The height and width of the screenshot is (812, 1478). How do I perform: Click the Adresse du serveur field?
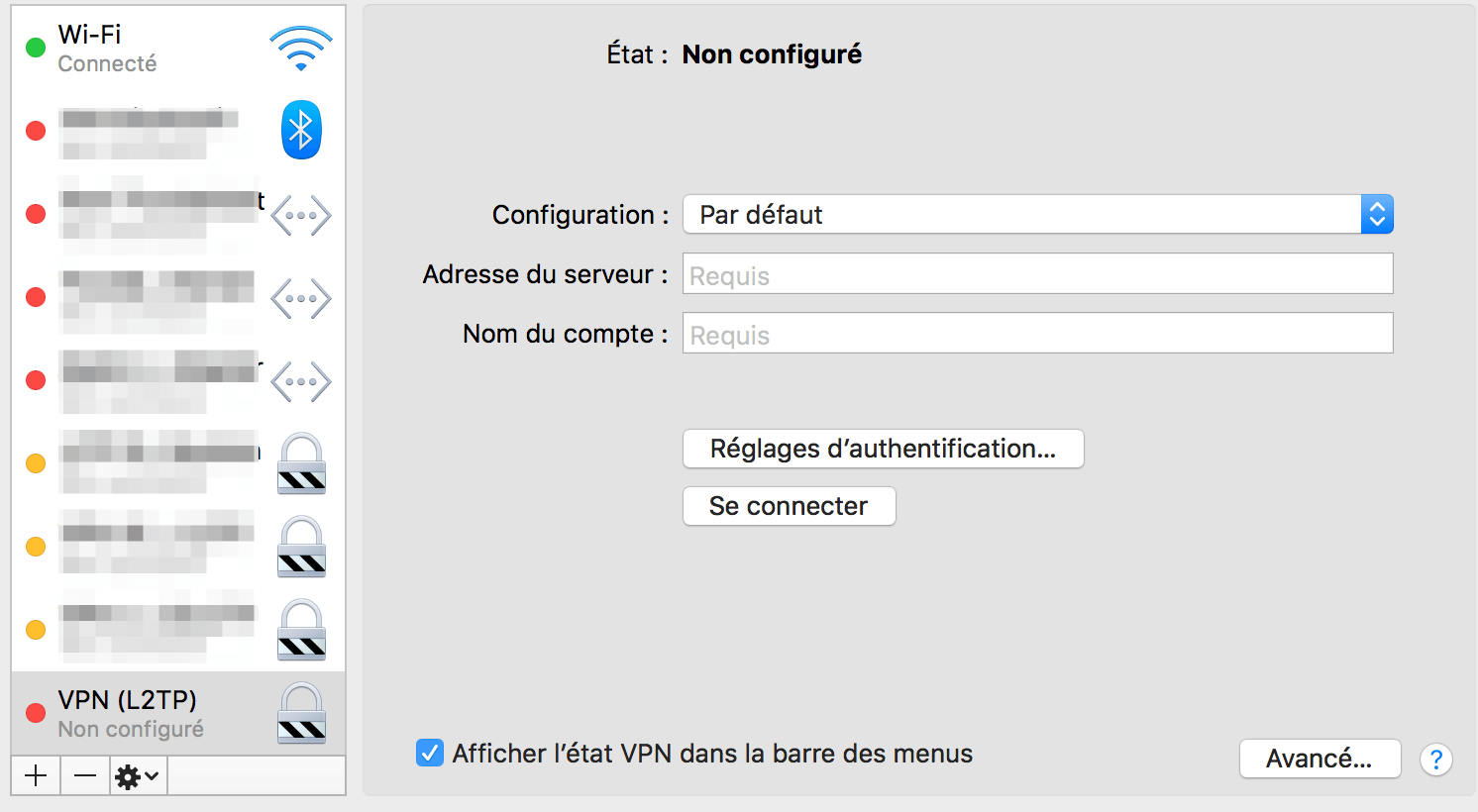coord(1038,274)
